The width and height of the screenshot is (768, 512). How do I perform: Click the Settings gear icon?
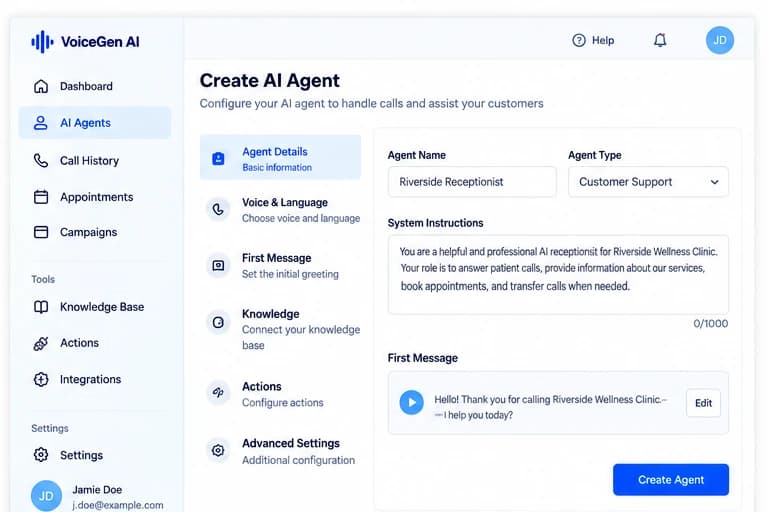point(41,455)
